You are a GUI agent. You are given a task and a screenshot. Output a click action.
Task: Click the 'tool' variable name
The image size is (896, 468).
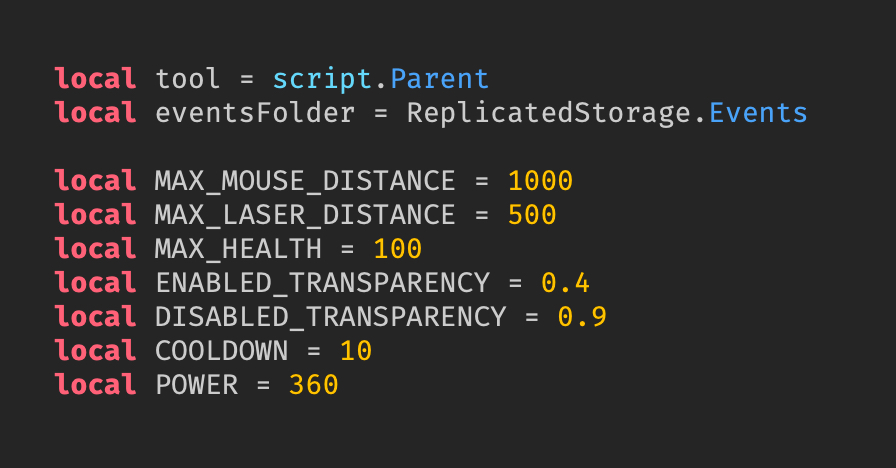tap(188, 79)
